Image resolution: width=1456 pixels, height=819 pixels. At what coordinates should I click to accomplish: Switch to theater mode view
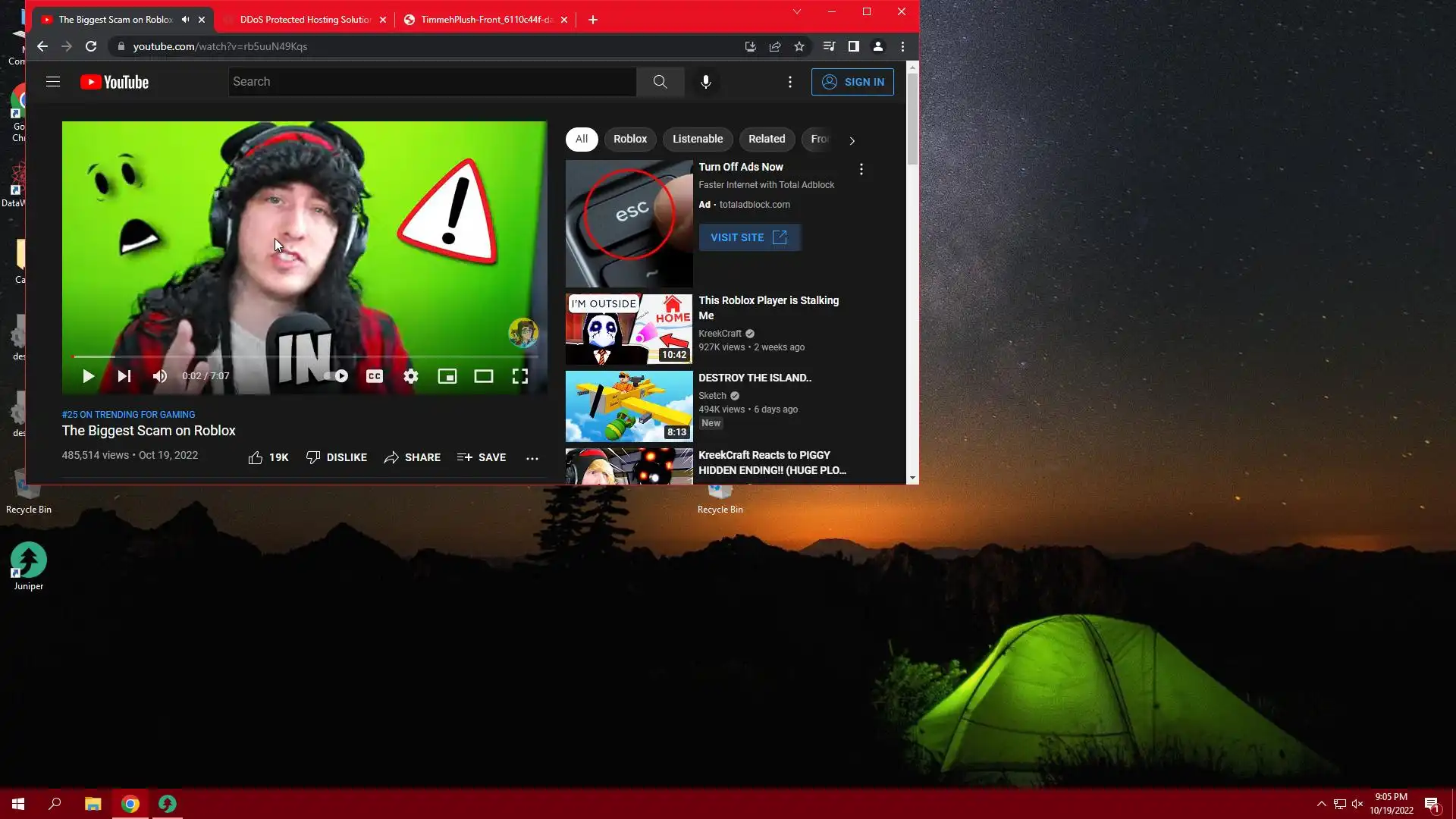tap(483, 376)
